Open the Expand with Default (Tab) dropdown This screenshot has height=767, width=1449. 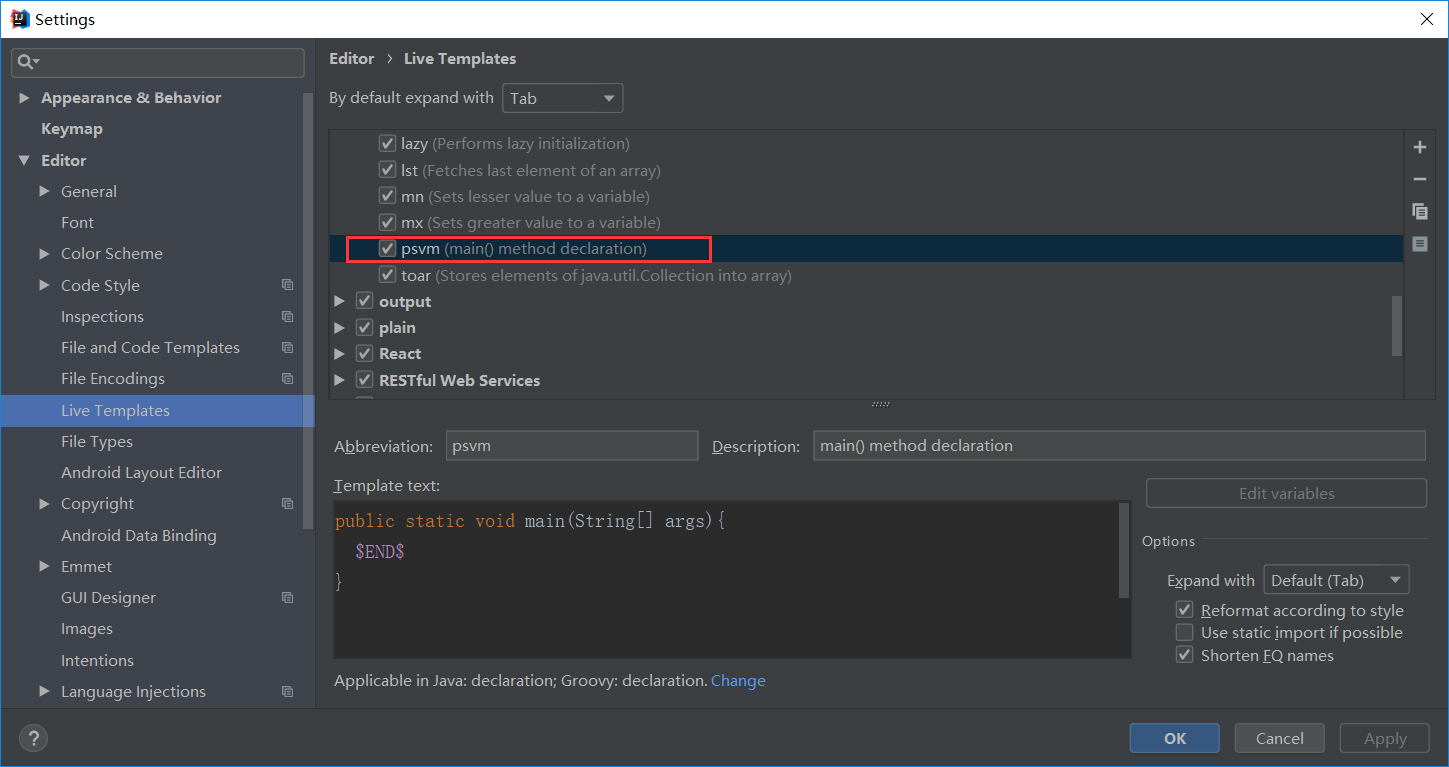tap(1335, 580)
